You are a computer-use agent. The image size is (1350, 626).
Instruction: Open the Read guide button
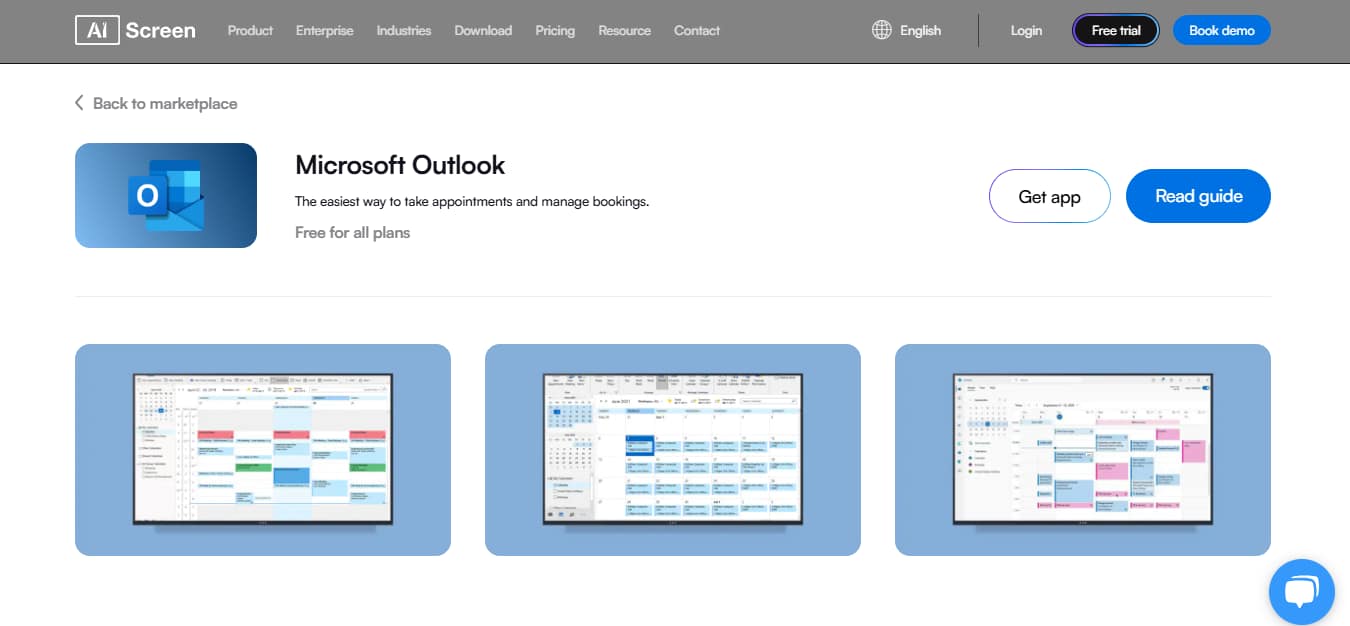pos(1199,196)
